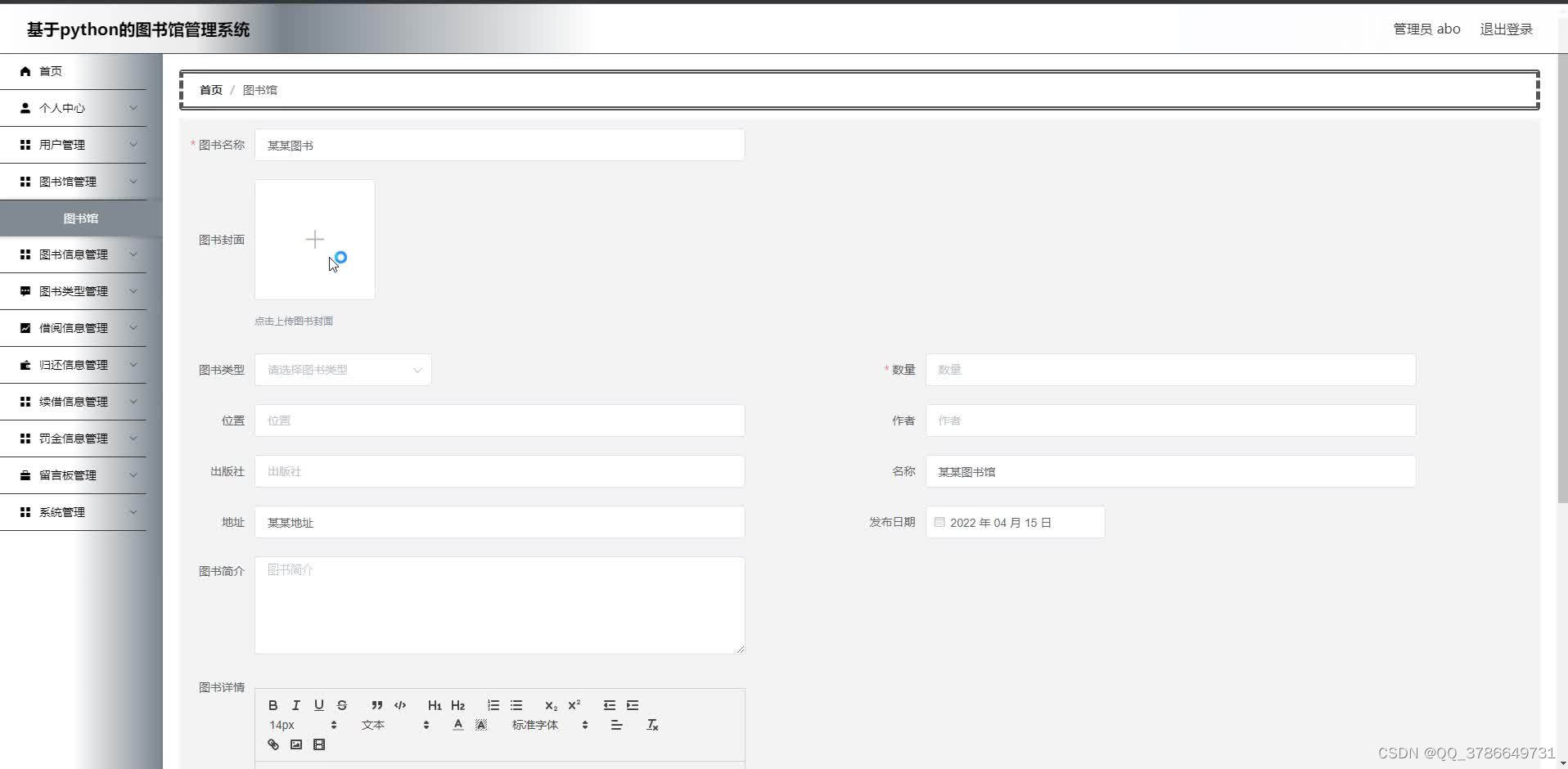Focus the 地址 field with 某某地址
The image size is (1568, 769).
pos(499,522)
